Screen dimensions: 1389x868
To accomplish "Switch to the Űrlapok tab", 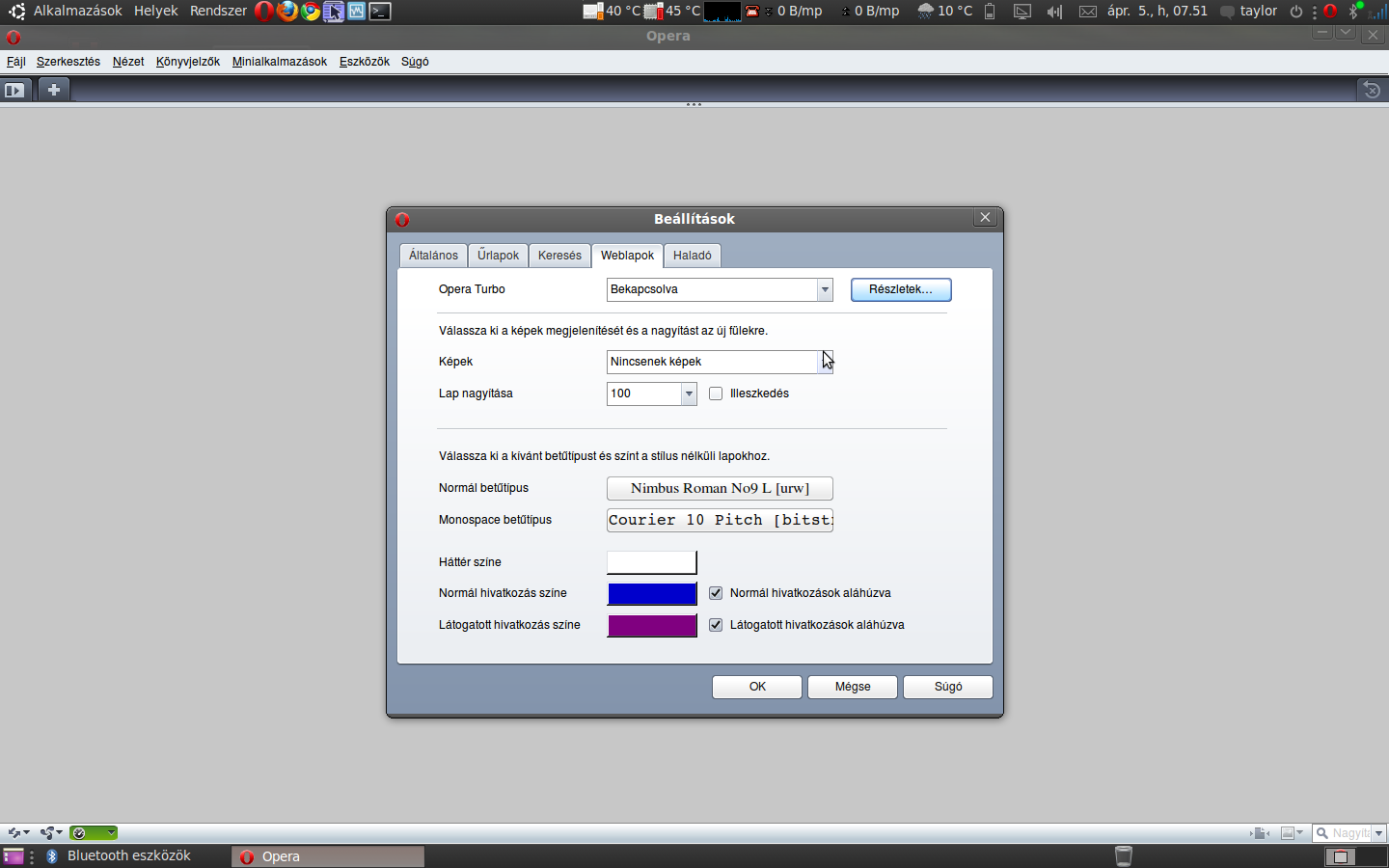I will coord(498,256).
